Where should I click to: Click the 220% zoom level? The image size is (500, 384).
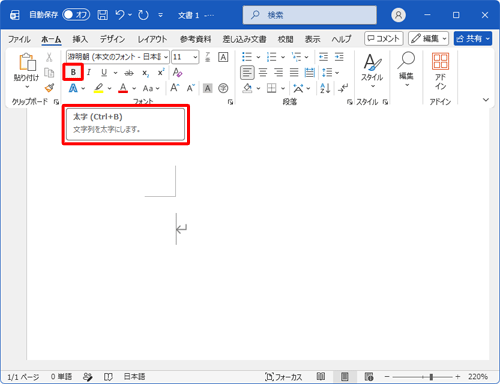click(x=478, y=377)
